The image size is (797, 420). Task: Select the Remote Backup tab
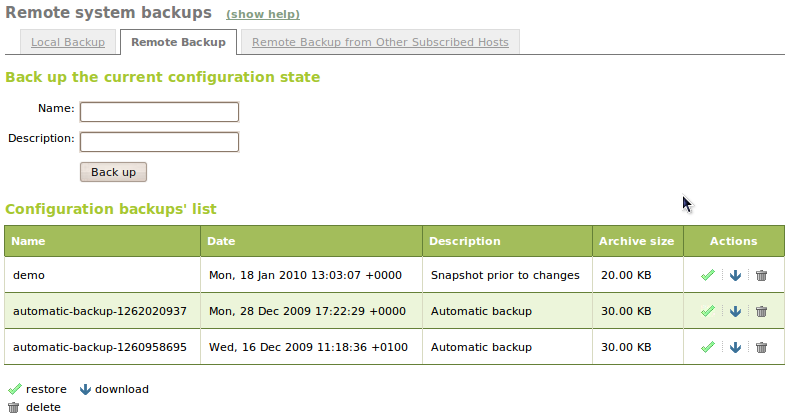(x=178, y=42)
